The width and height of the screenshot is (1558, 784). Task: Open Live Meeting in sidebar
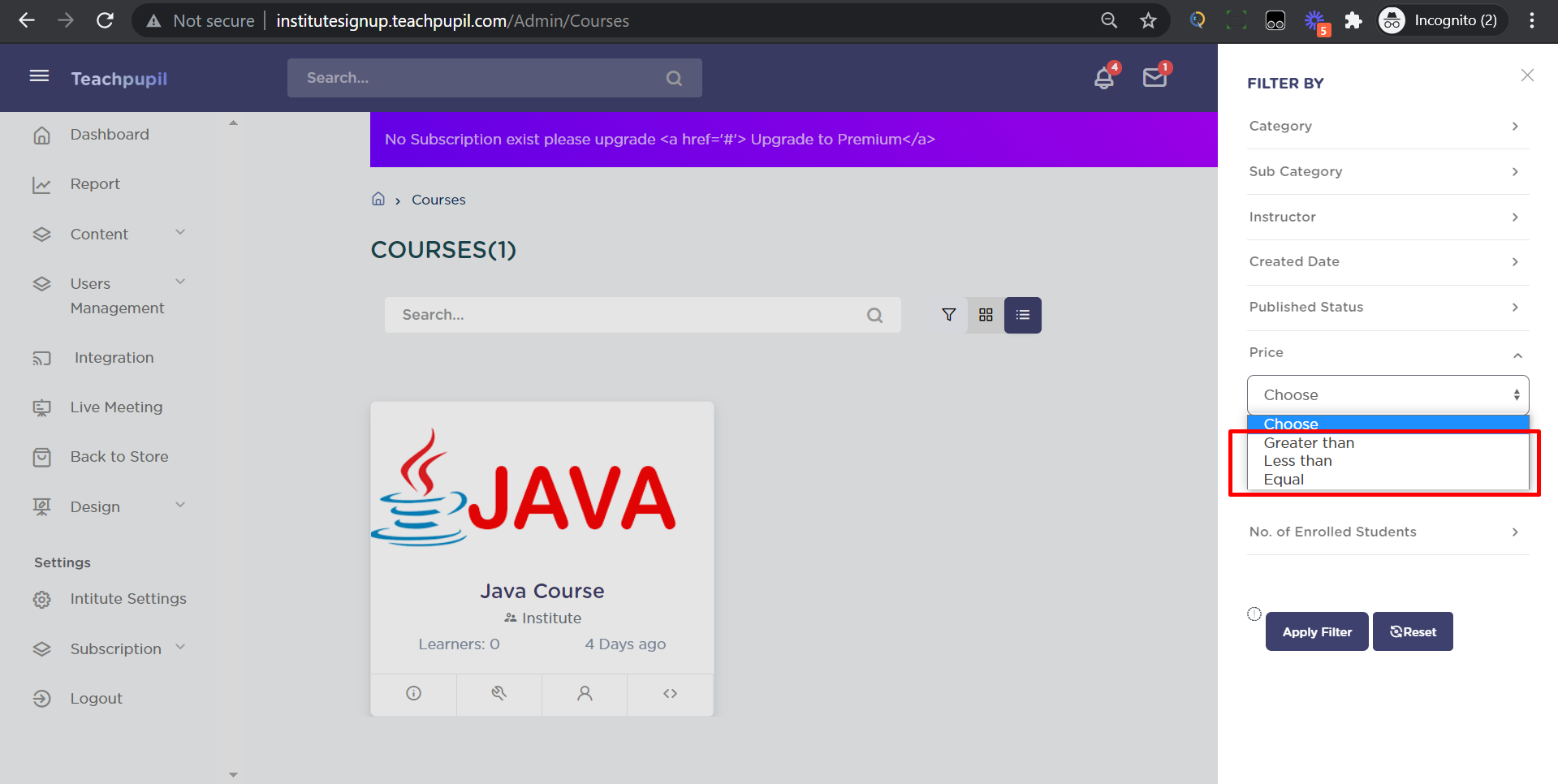tap(116, 407)
